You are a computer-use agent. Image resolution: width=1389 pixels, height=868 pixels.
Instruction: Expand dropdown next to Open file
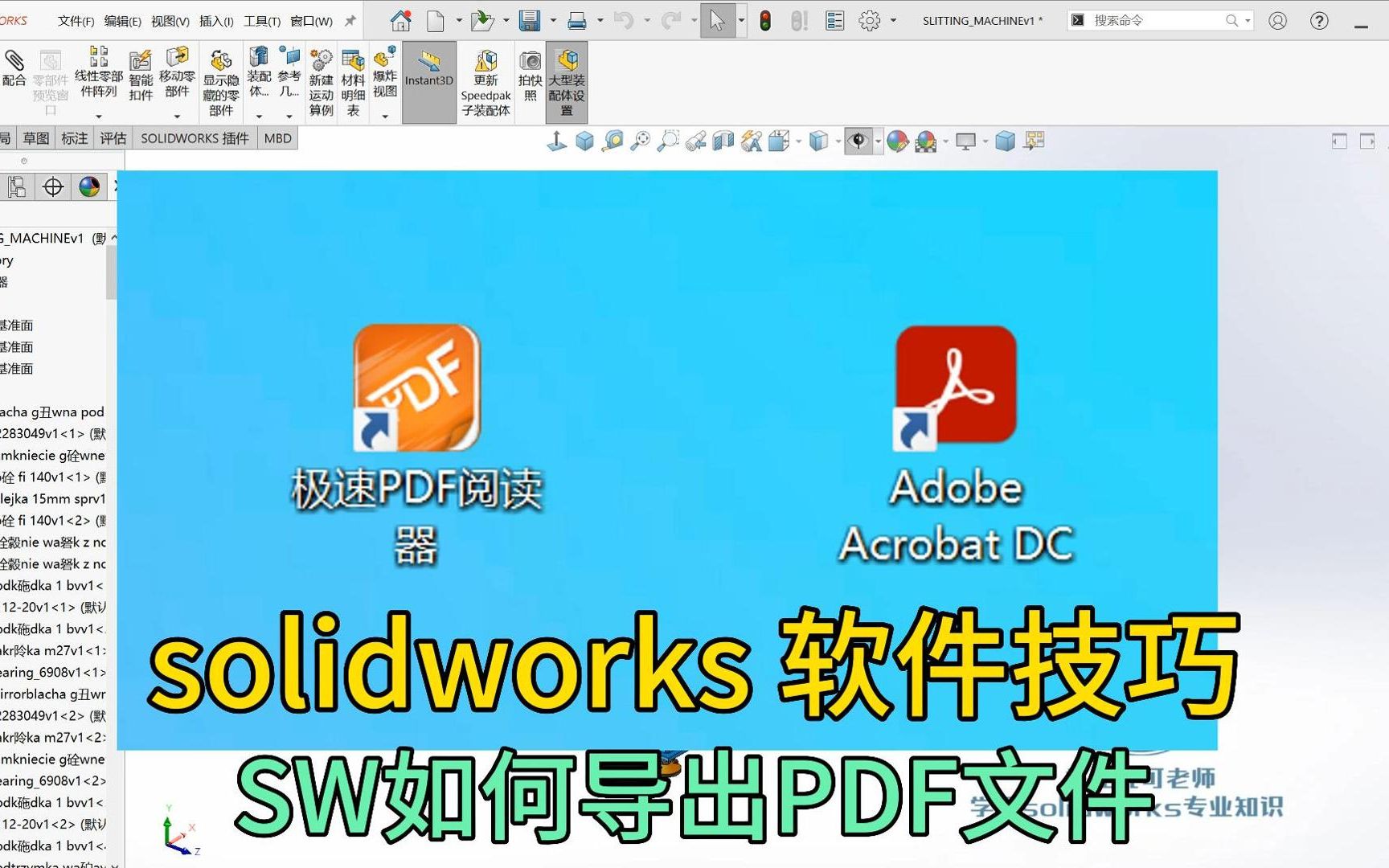506,20
